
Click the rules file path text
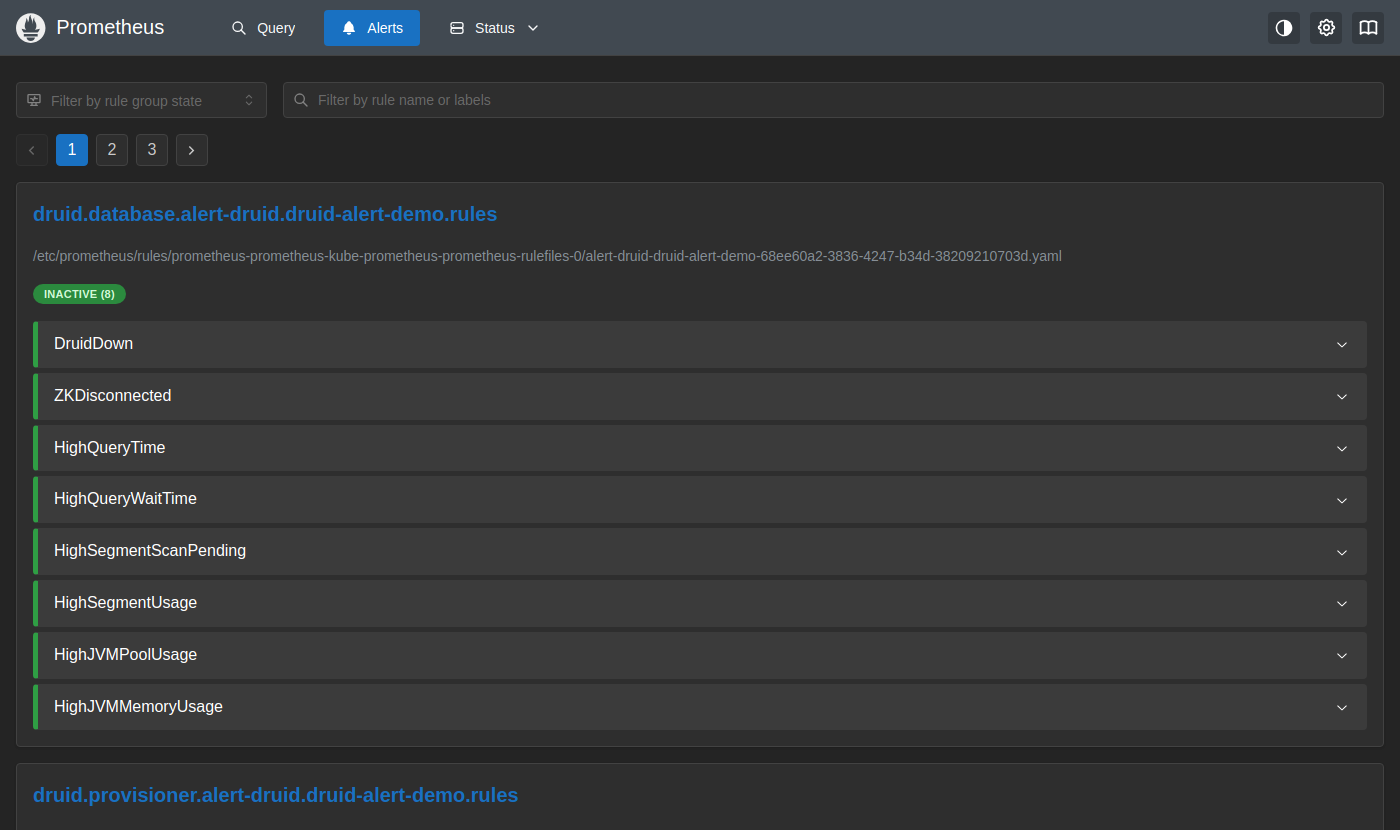(x=547, y=256)
